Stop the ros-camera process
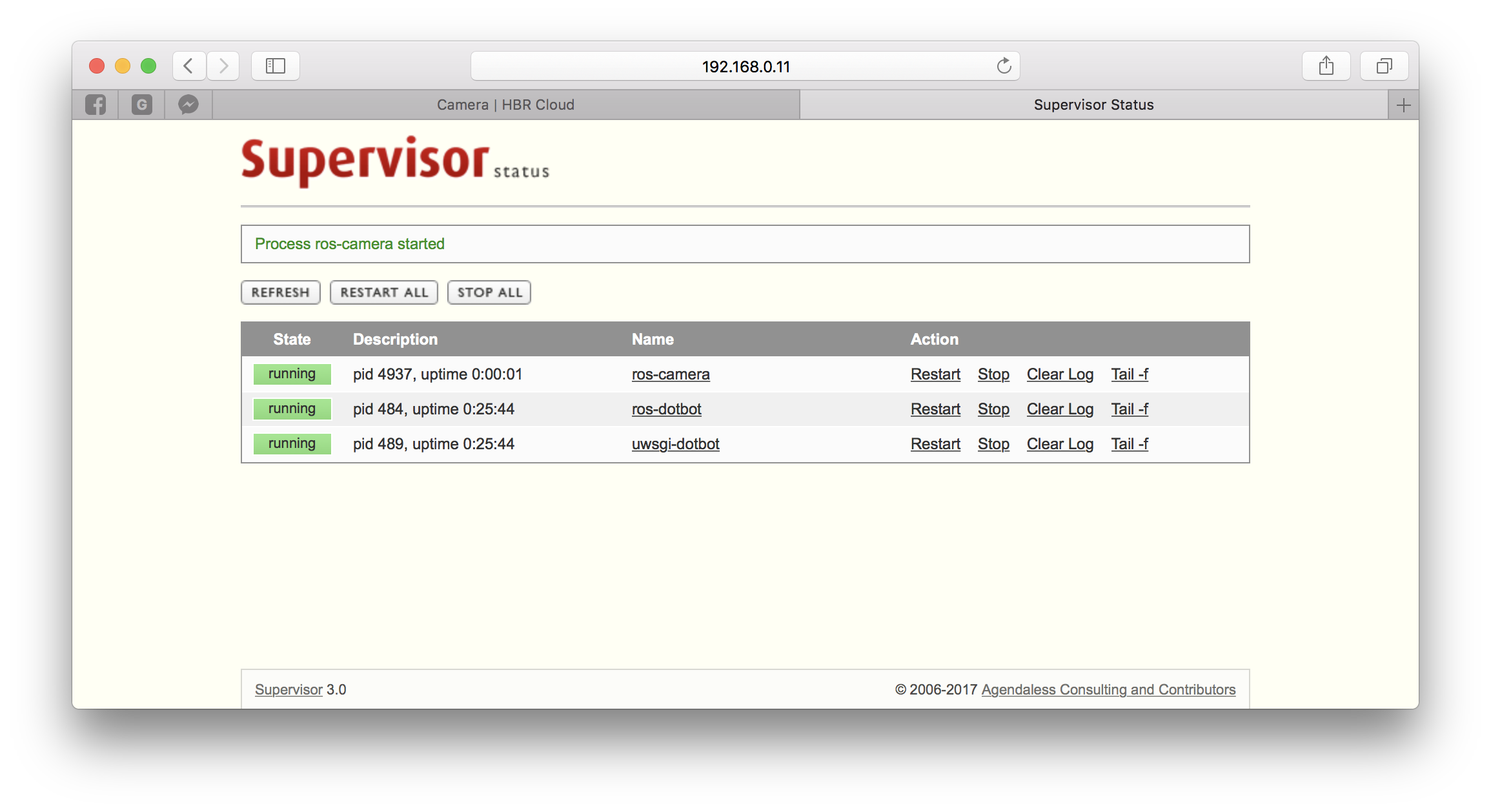1491x812 pixels. (993, 374)
